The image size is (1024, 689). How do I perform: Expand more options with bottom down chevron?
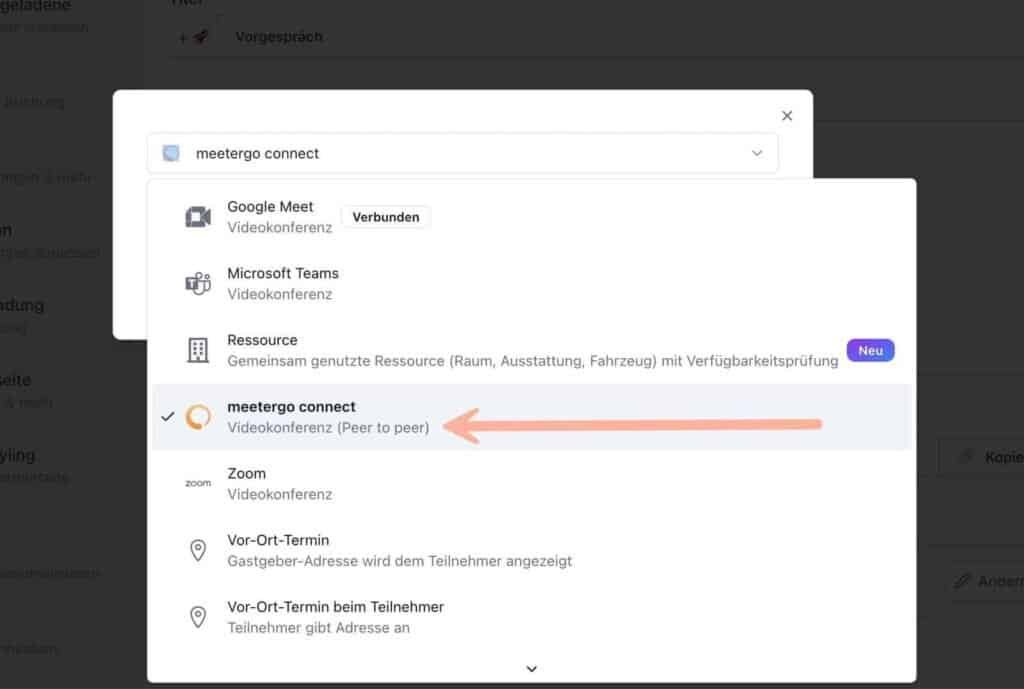coord(531,669)
